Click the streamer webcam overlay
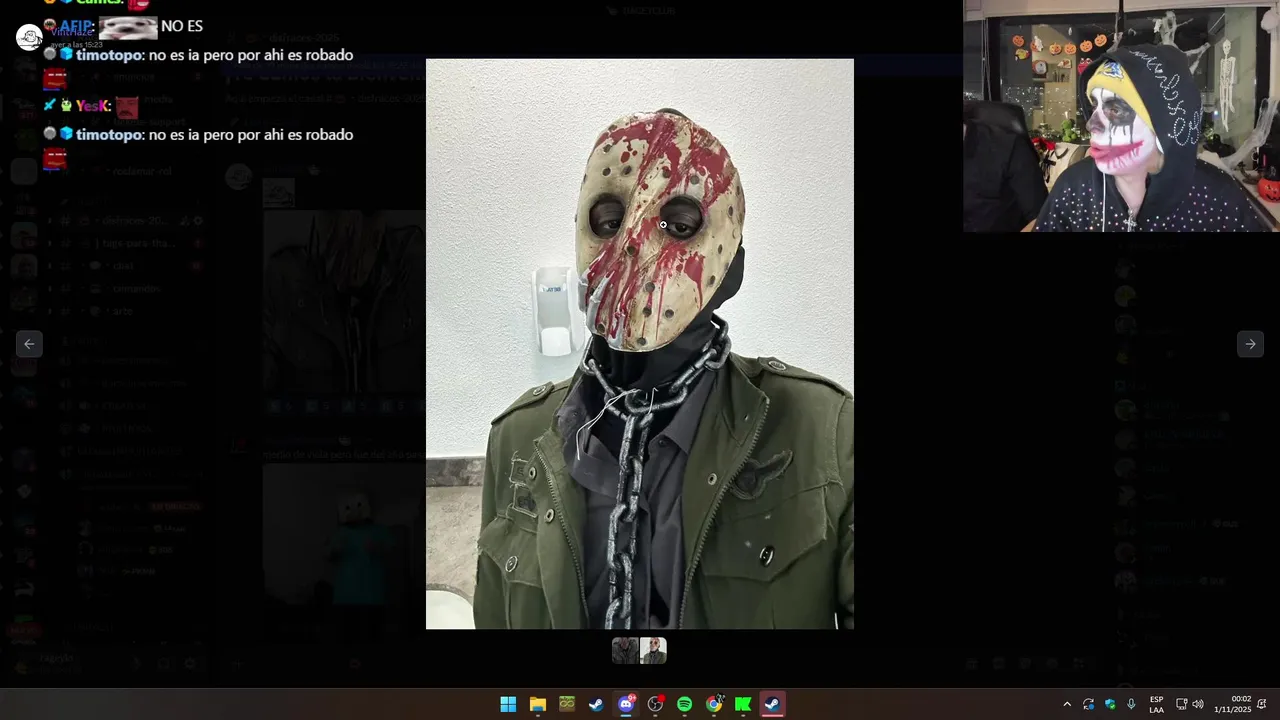The width and height of the screenshot is (1280, 720). click(1121, 116)
